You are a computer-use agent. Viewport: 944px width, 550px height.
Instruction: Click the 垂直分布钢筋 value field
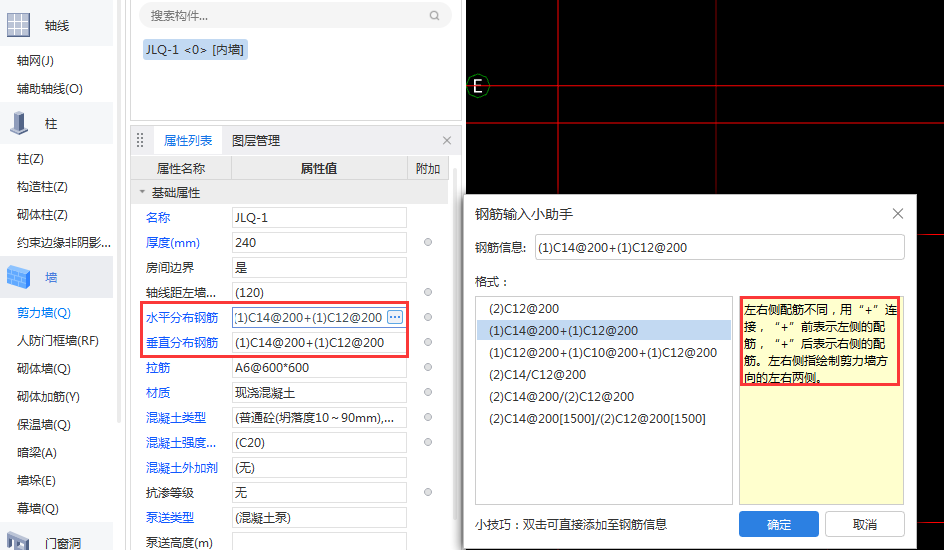[x=319, y=342]
